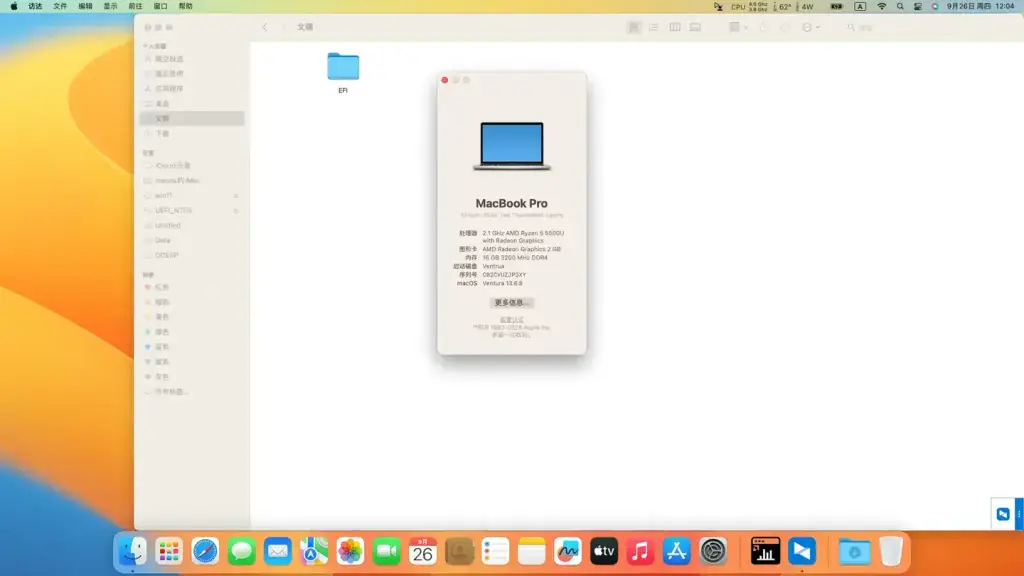The height and width of the screenshot is (576, 1024).
Task: Open the 文件 menu
Action: [60, 7]
